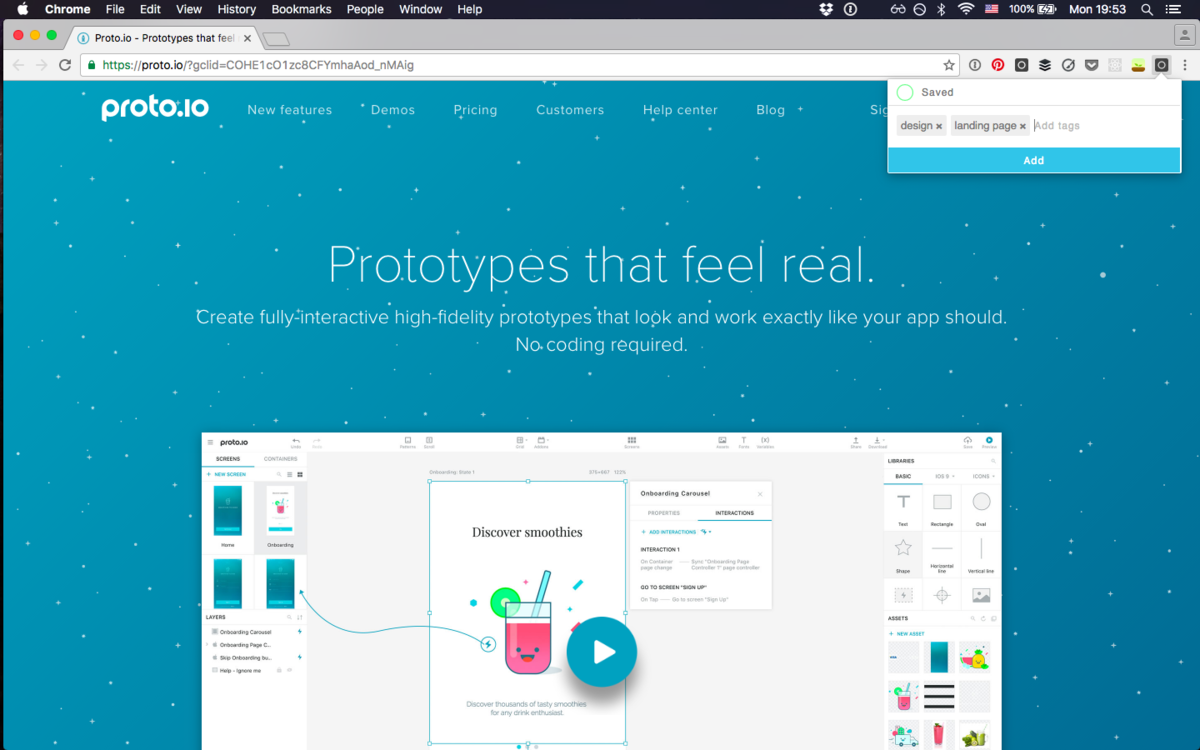Expand the Onboarding Page C layer
The height and width of the screenshot is (750, 1200).
coord(206,645)
